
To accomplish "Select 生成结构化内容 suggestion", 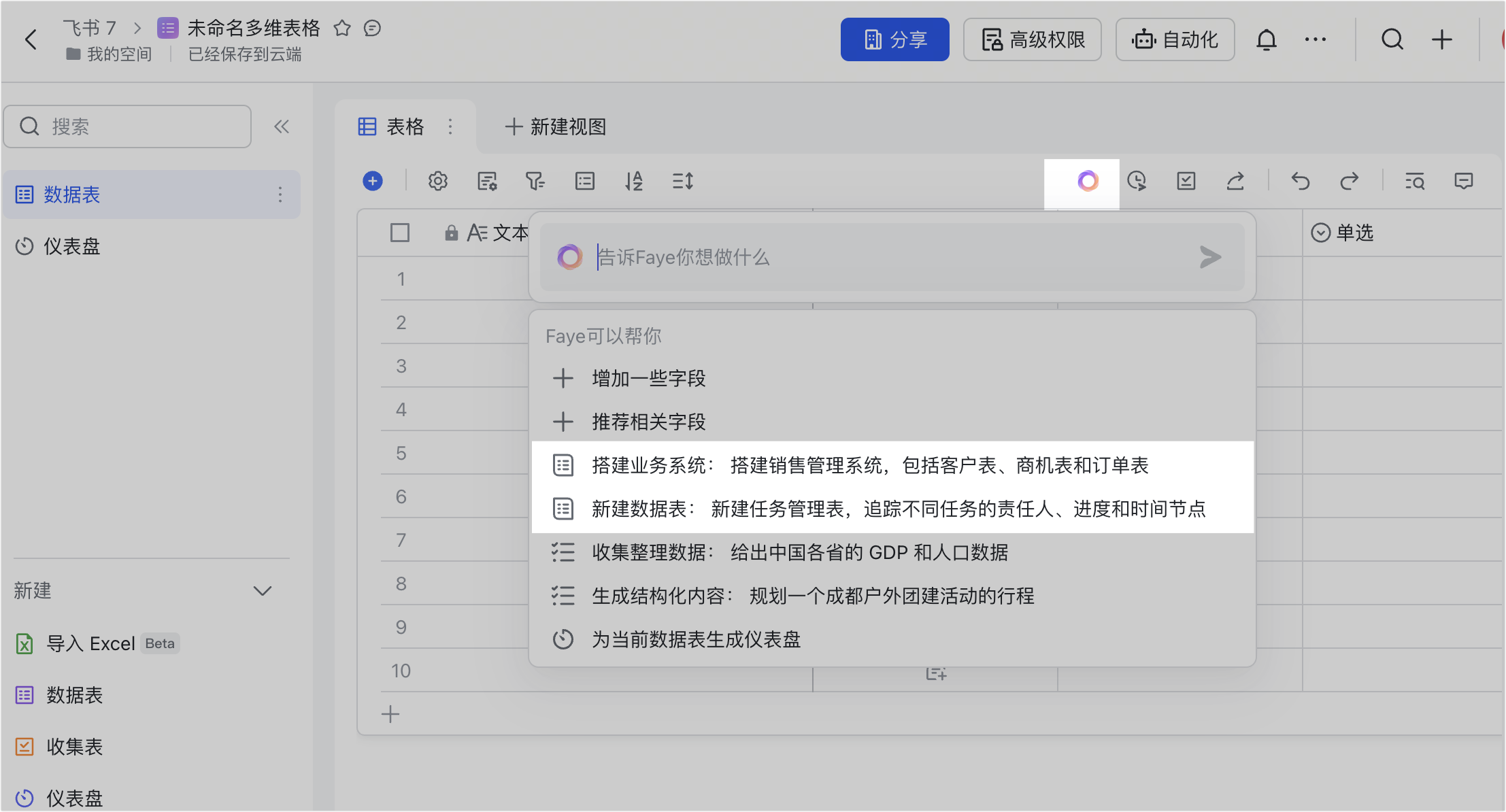I will (892, 596).
